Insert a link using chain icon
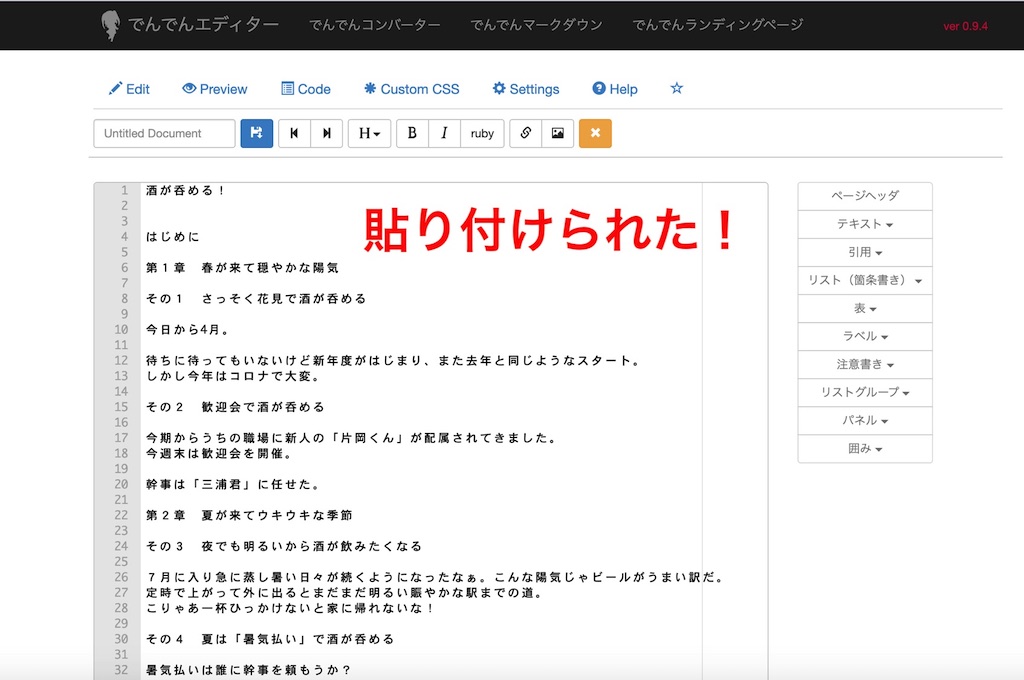The width and height of the screenshot is (1024, 680). pos(526,133)
